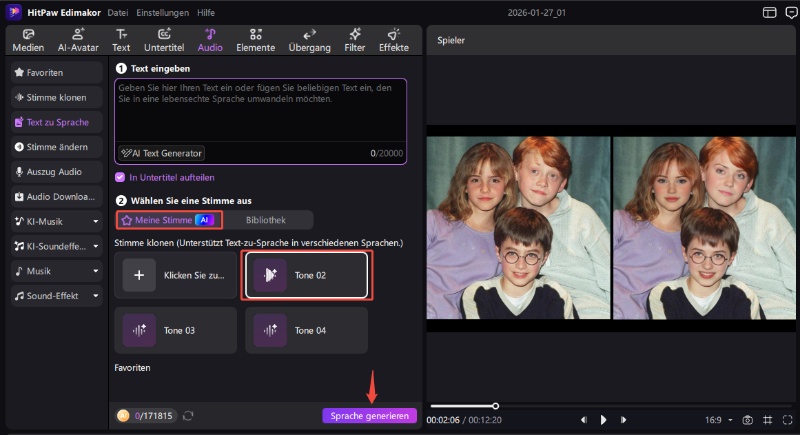
Task: Click the playback progress slider handle
Action: click(x=495, y=406)
